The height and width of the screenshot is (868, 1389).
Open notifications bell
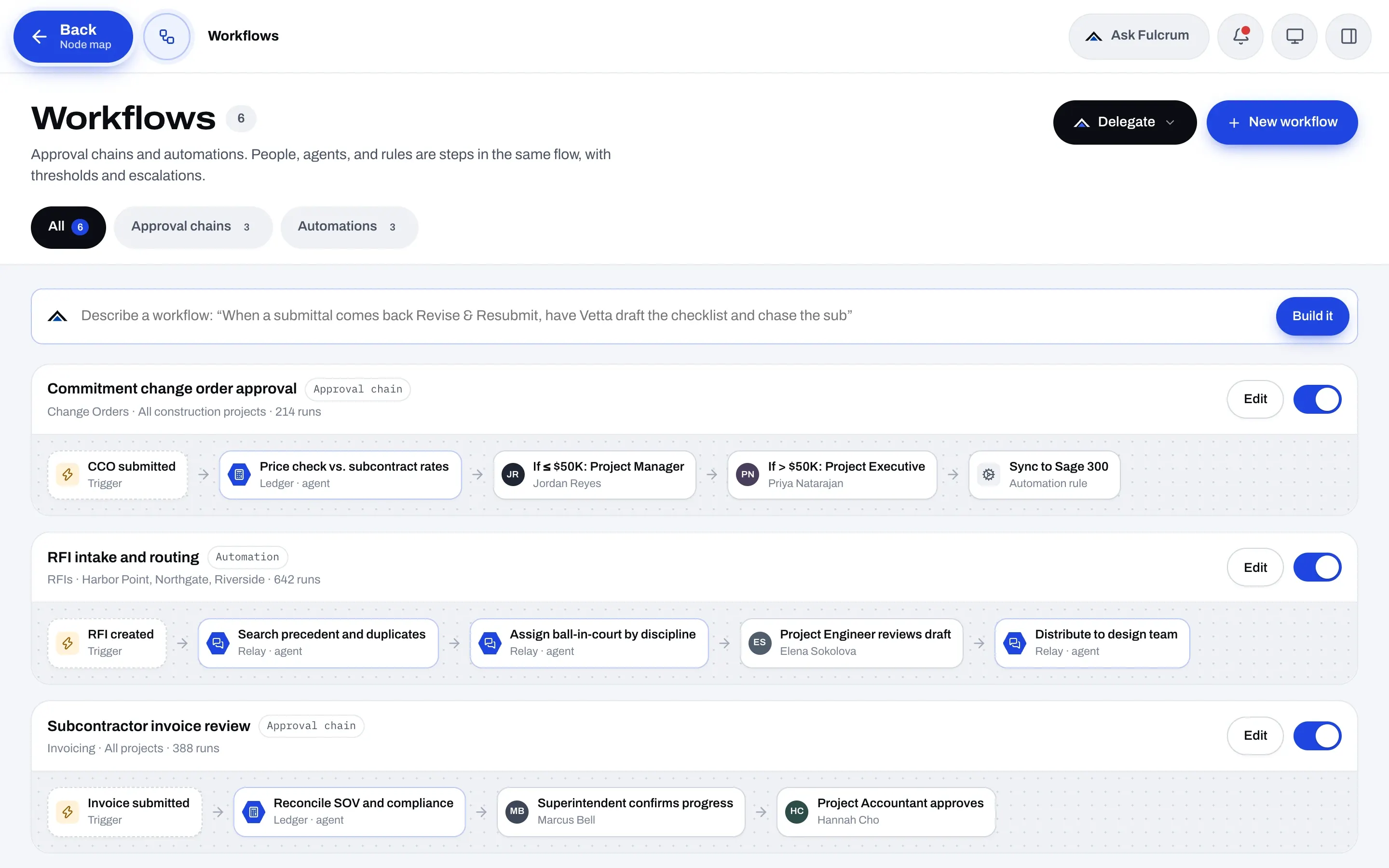click(x=1240, y=36)
